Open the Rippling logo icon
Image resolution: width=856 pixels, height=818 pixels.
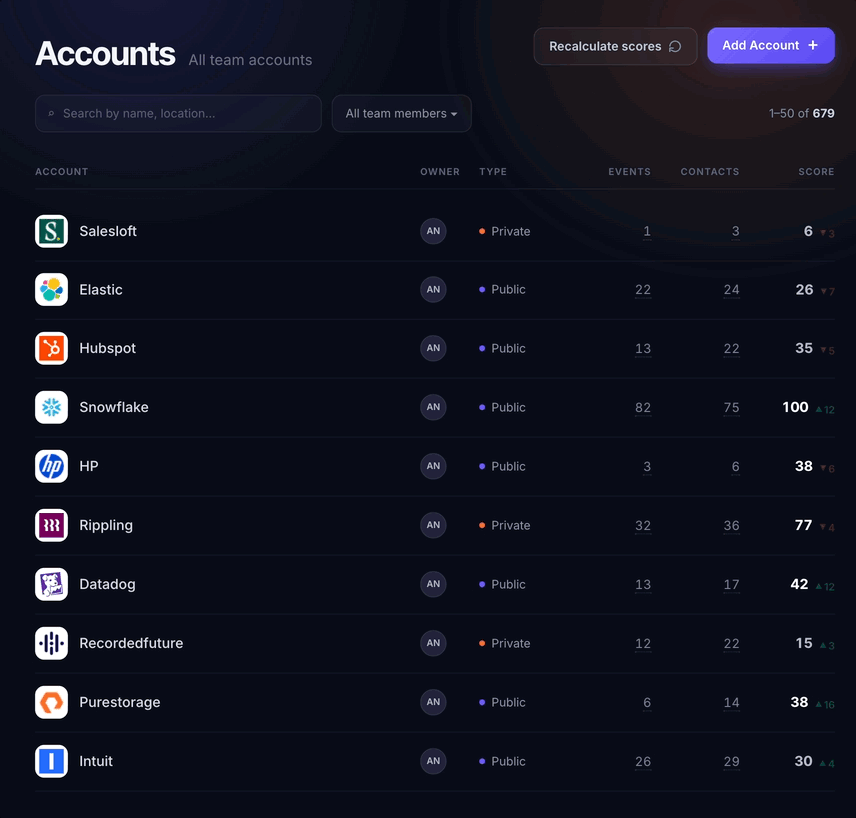tap(51, 525)
